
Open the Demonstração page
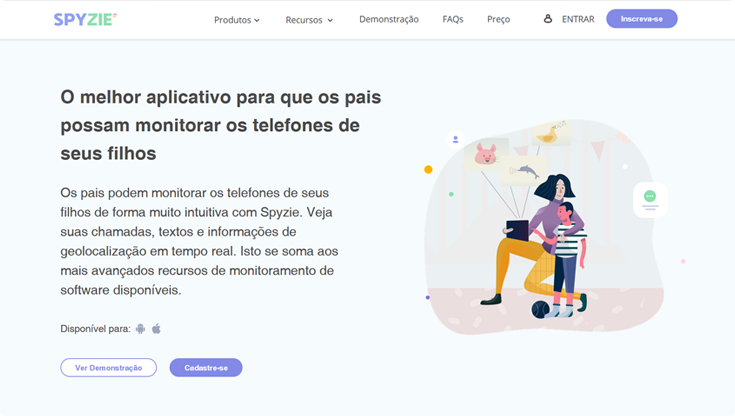[389, 19]
